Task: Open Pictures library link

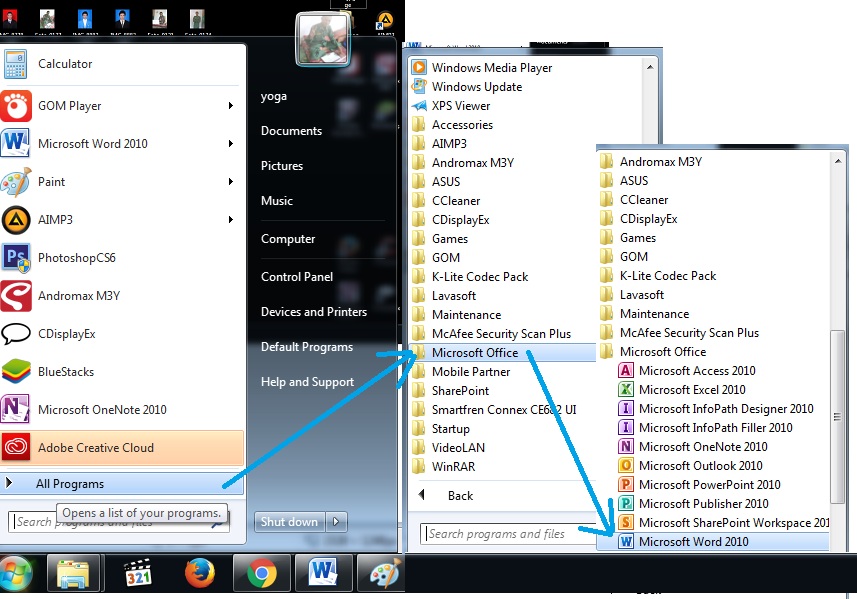Action: pyautogui.click(x=281, y=166)
